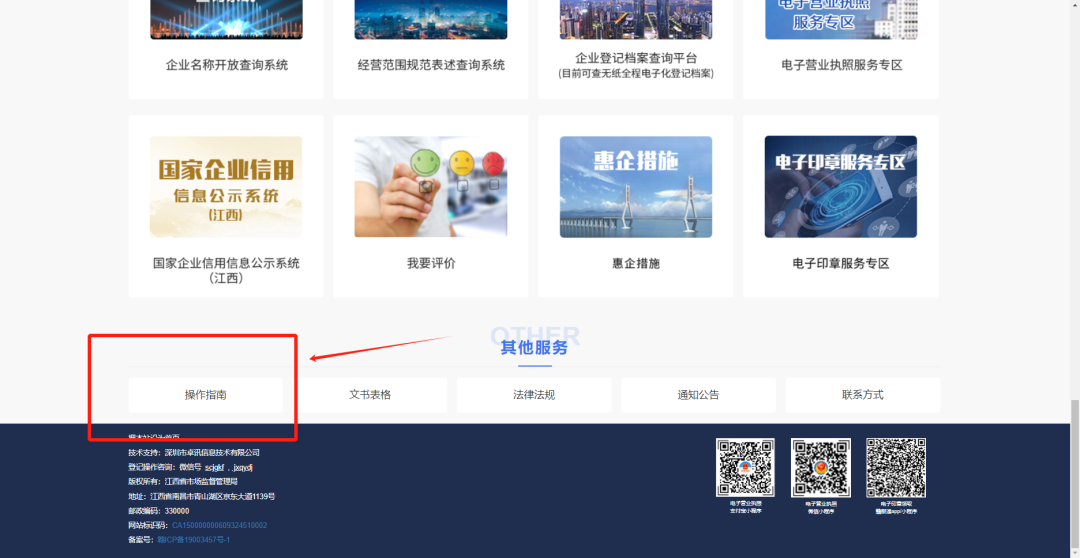Click the 技术支持 company name line
1080x558 pixels.
point(194,453)
